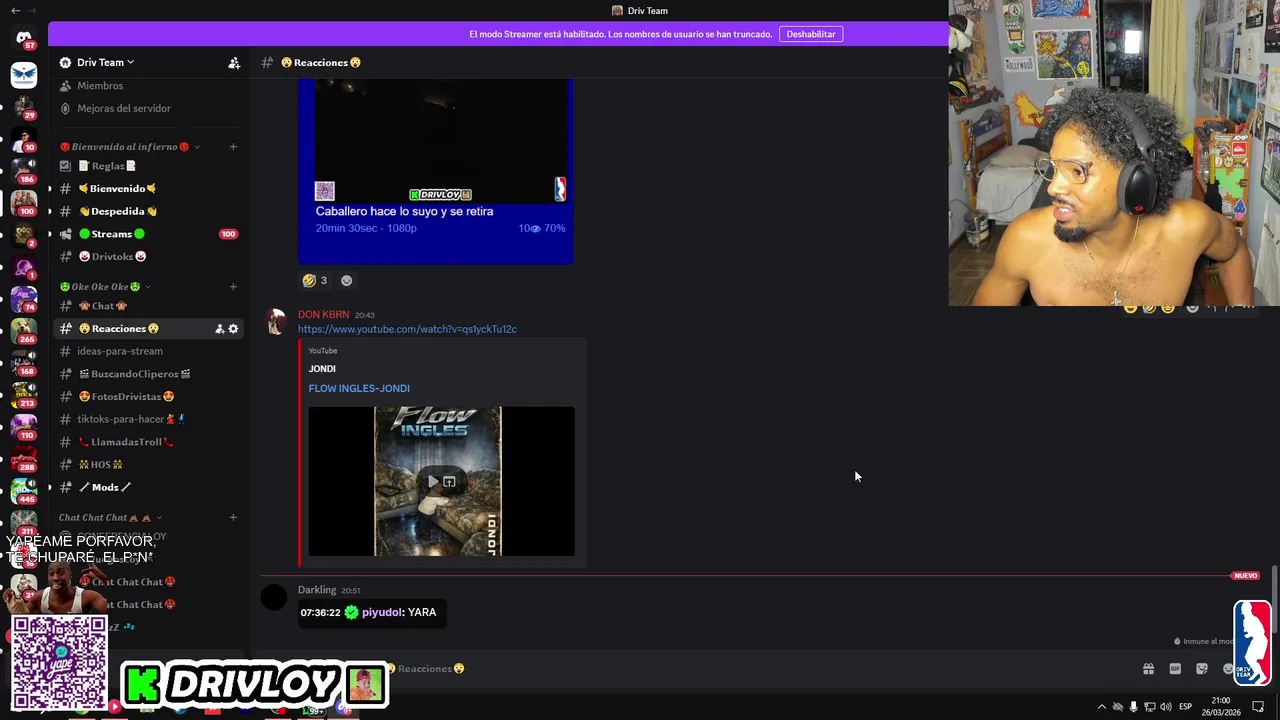Open the gift Nitro icon
Screen dimensions: 1280x720
click(x=1148, y=669)
